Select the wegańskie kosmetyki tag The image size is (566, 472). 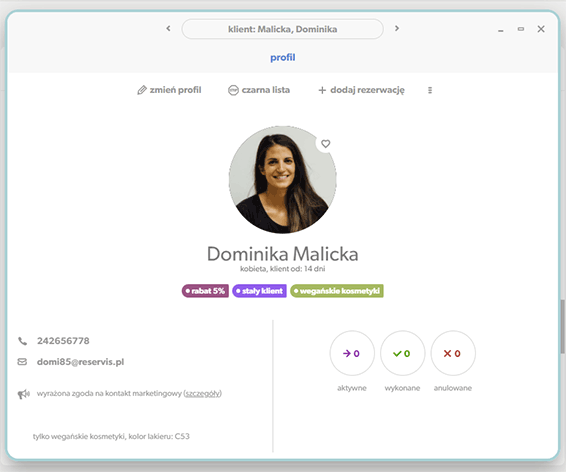[337, 291]
